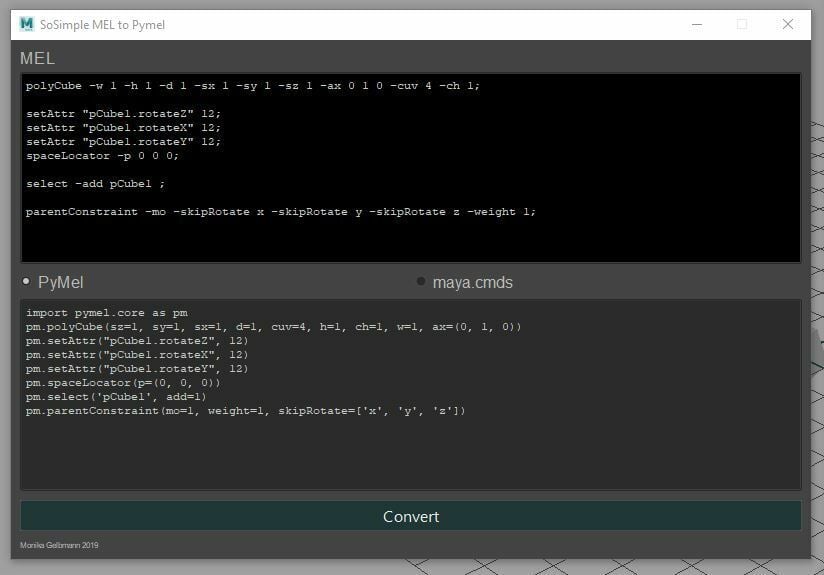
Task: Click the pm.parentConstraint output line
Action: (x=245, y=411)
